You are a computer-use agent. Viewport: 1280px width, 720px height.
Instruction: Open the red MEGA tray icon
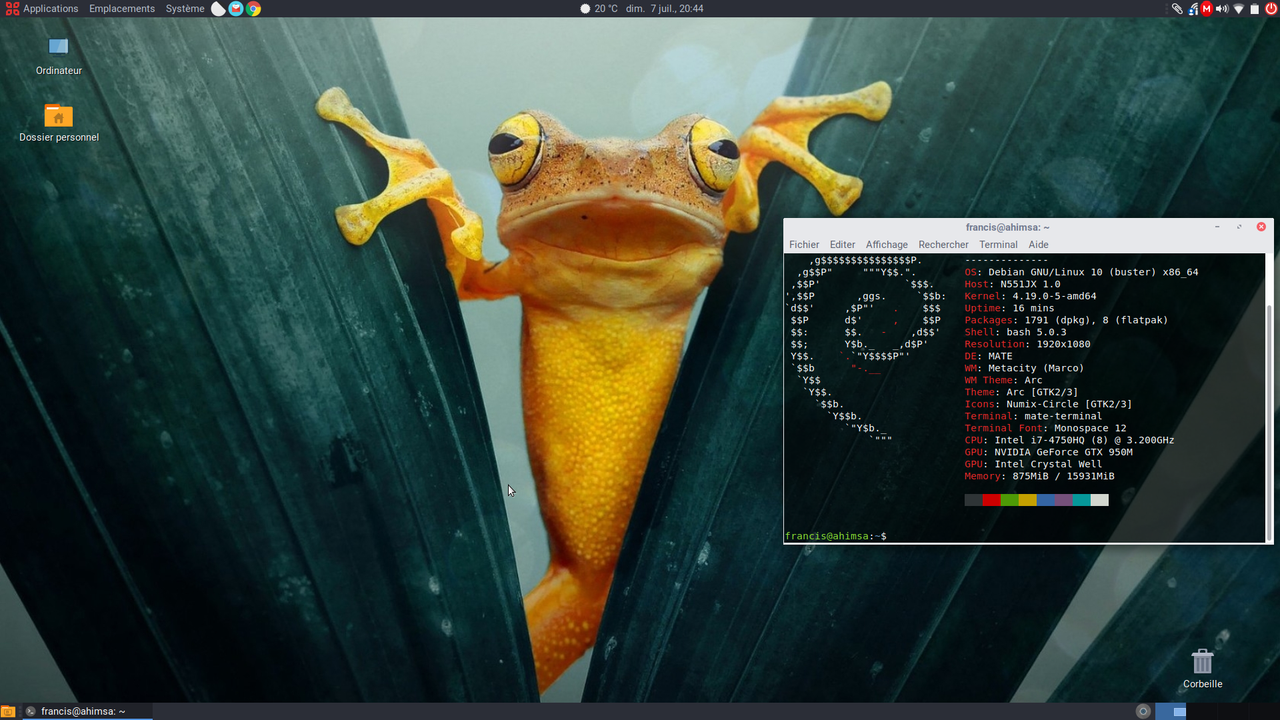coord(1207,8)
